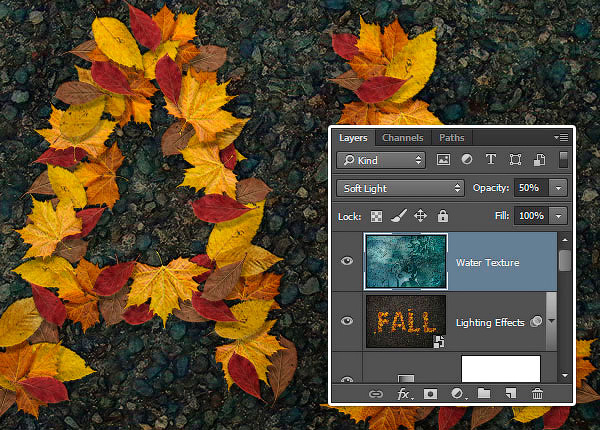Screen dimensions: 600x430
Task: Open the Soft Light blend mode dropdown
Action: [400, 188]
